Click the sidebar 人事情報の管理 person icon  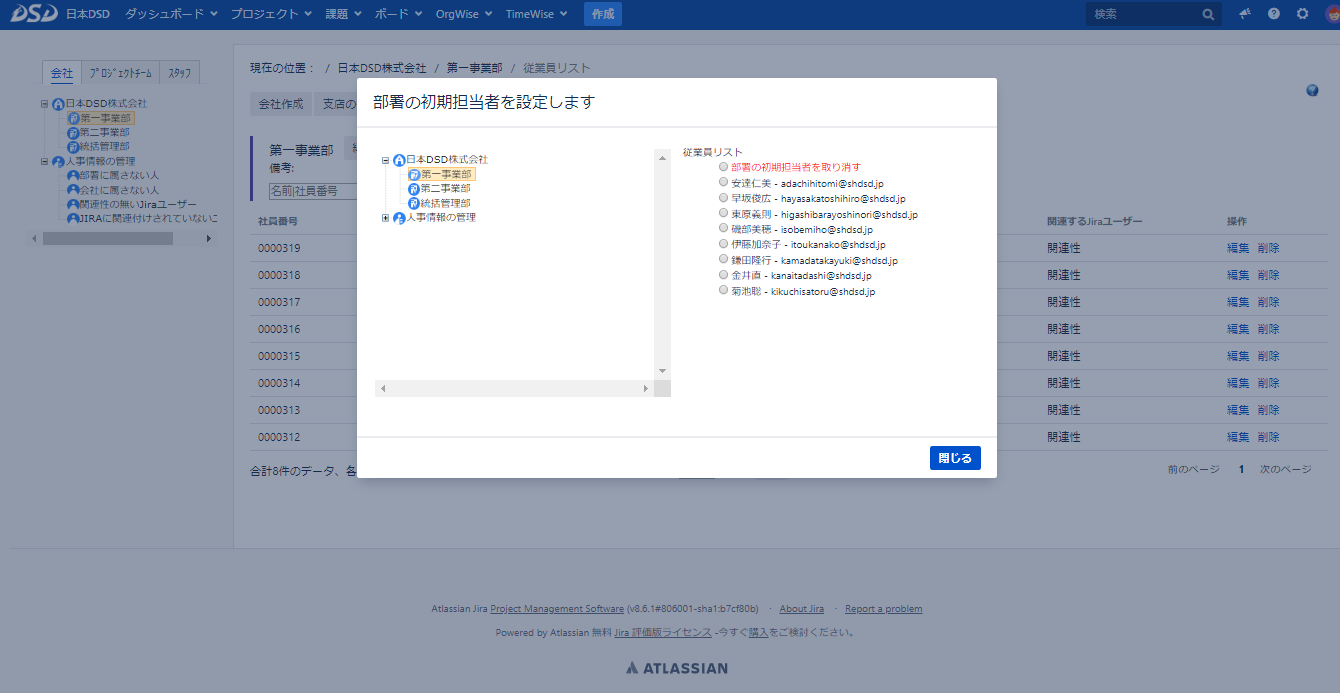[x=58, y=162]
